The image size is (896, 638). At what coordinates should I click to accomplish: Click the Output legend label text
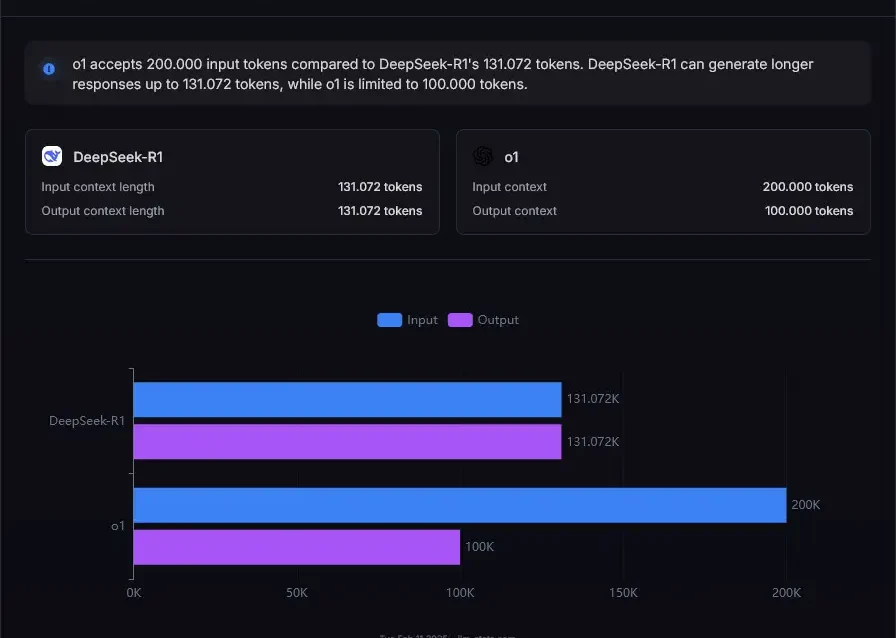coord(498,320)
